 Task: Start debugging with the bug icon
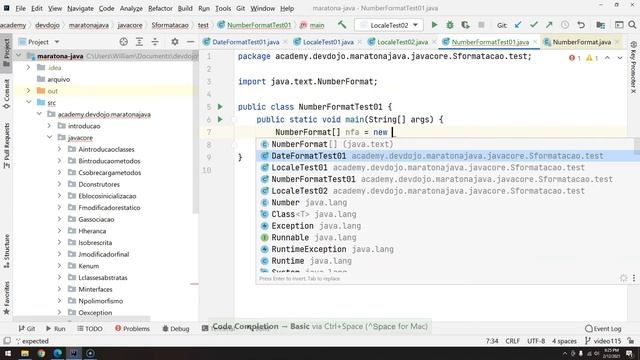[x=450, y=25]
